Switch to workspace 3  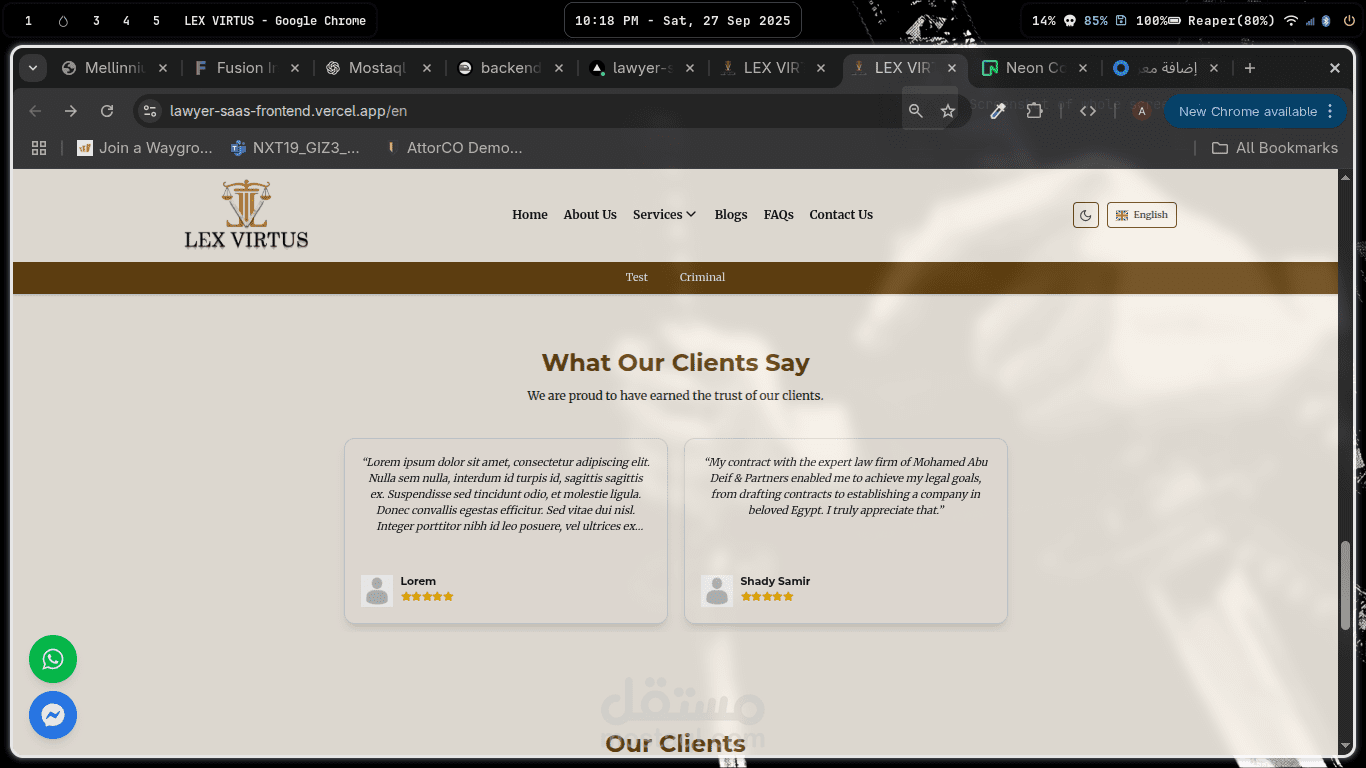tap(96, 20)
